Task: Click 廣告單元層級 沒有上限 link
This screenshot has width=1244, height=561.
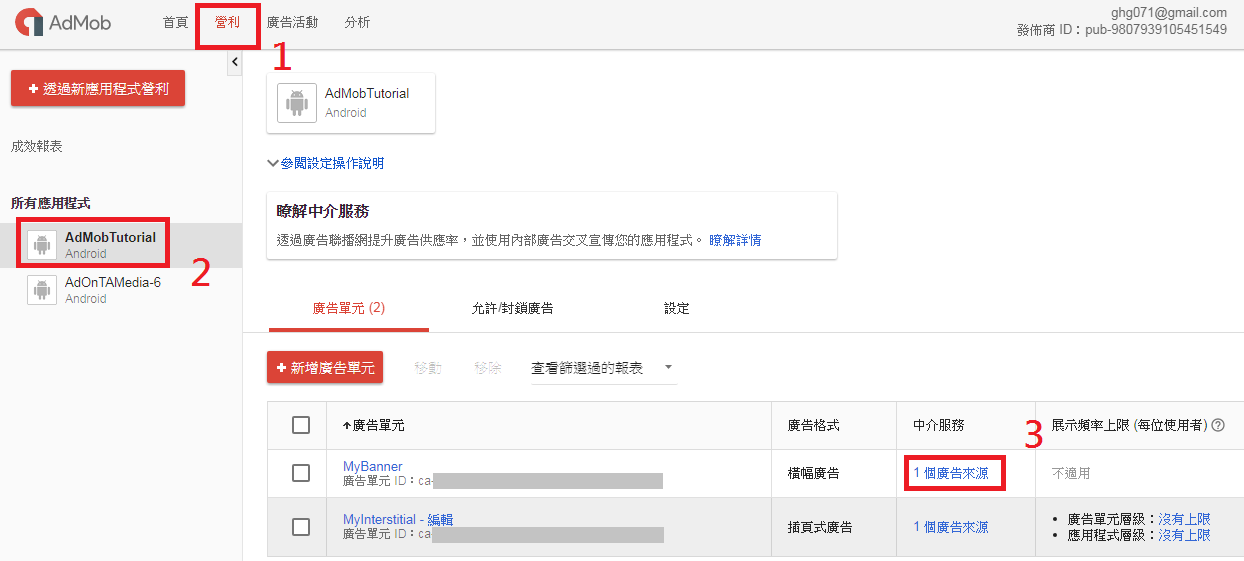Action: [x=1184, y=519]
